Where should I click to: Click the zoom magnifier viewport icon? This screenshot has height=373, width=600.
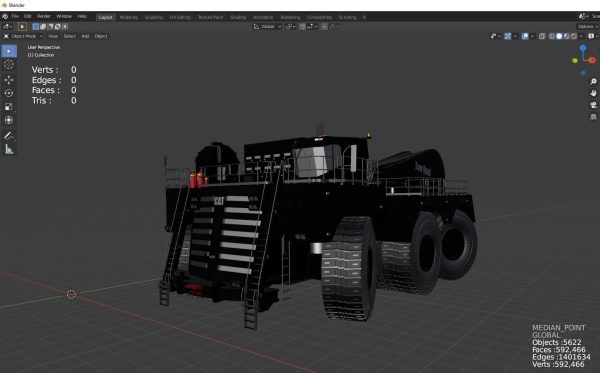pos(593,81)
